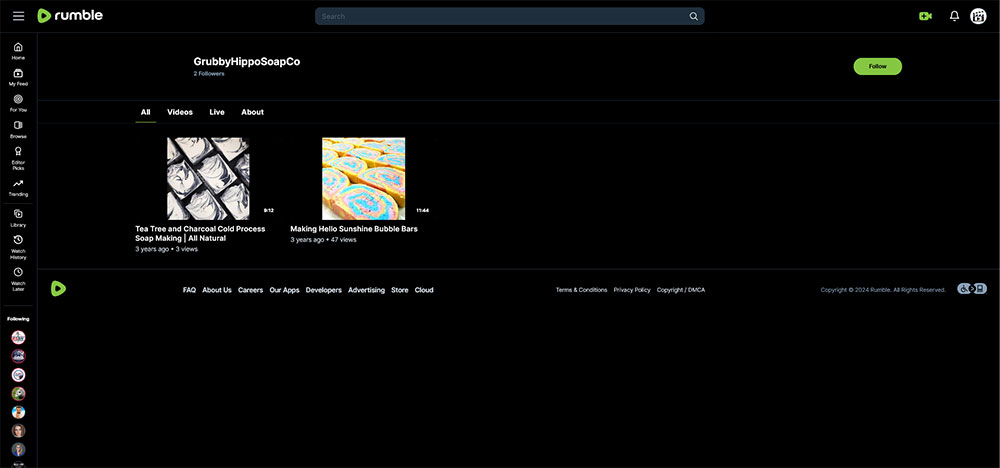Click the '3 years ago • 47 views' text

point(323,240)
